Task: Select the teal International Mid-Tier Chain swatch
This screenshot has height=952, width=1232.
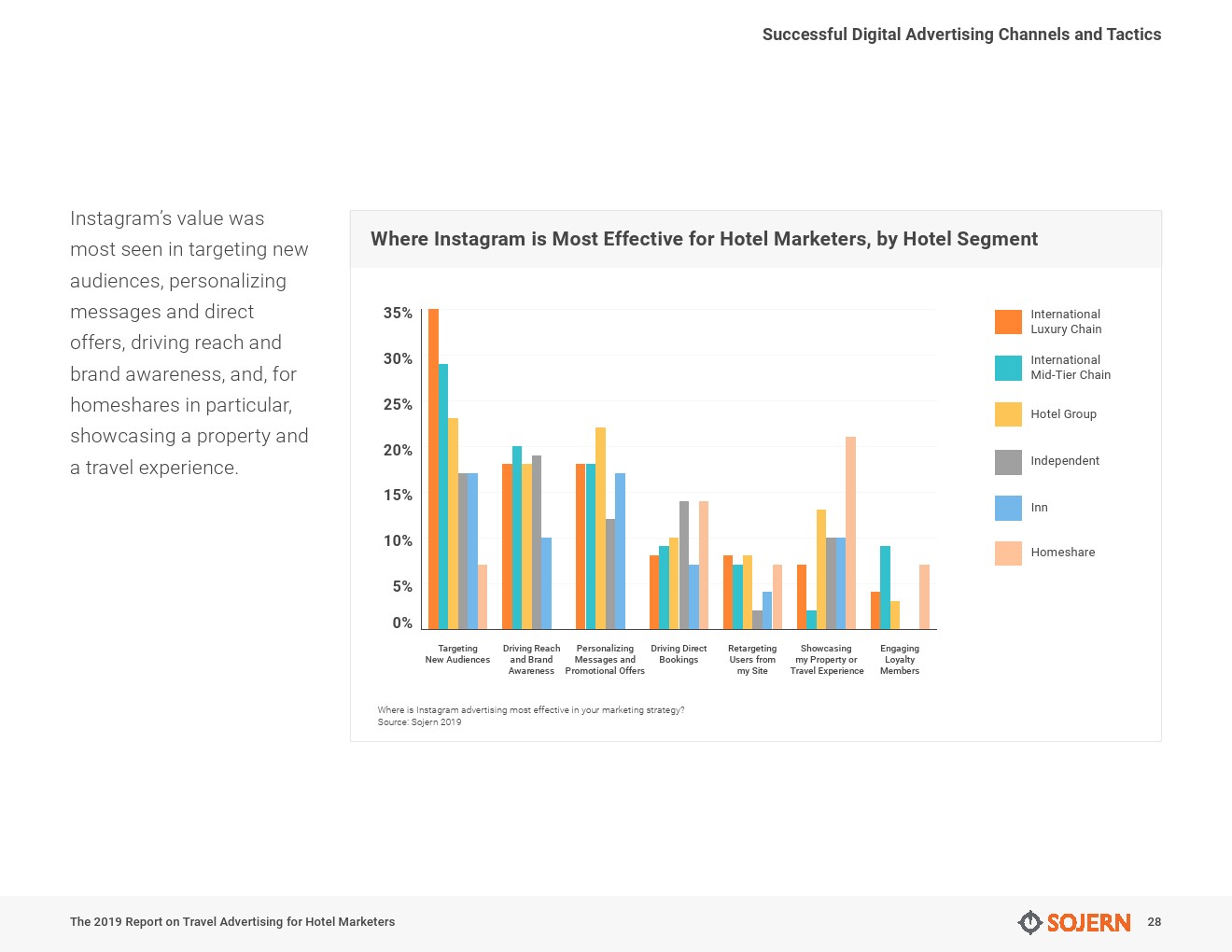Action: point(1008,368)
